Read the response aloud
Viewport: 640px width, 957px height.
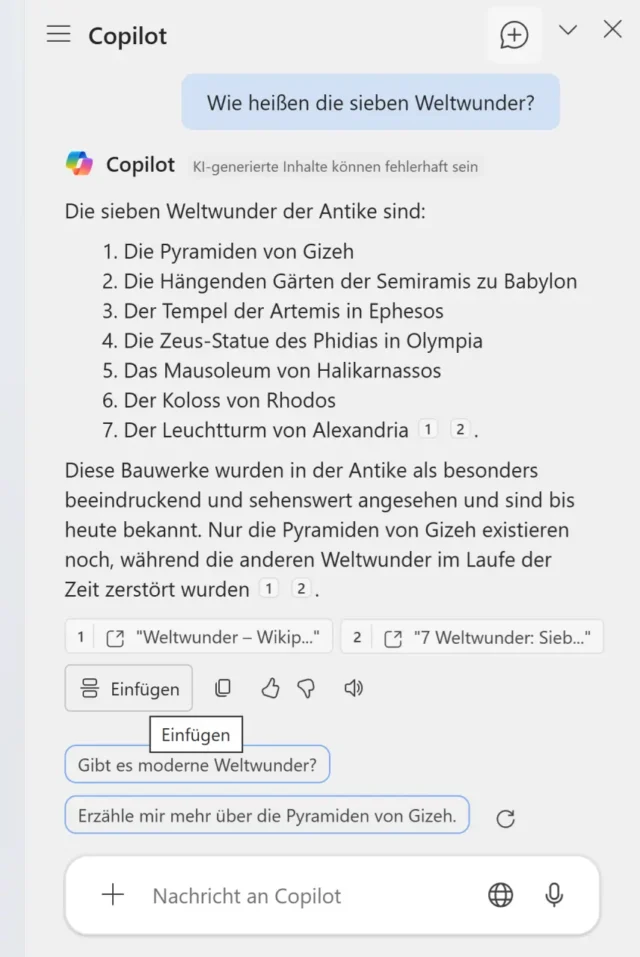353,688
